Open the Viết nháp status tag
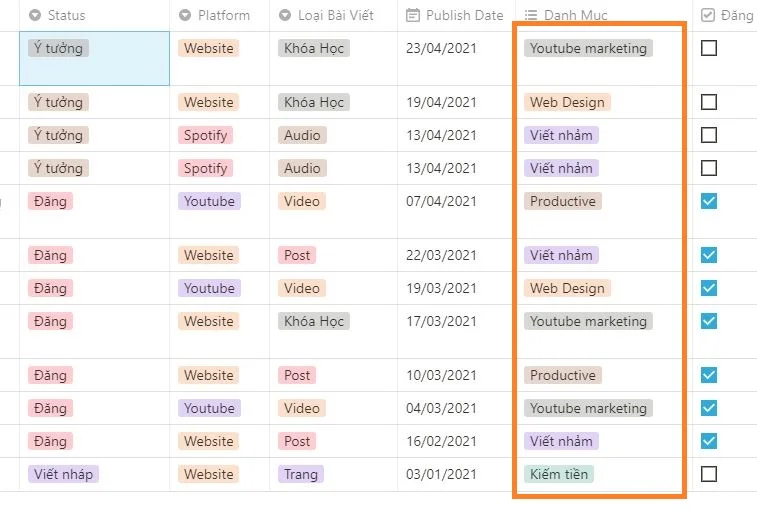 pyautogui.click(x=63, y=474)
